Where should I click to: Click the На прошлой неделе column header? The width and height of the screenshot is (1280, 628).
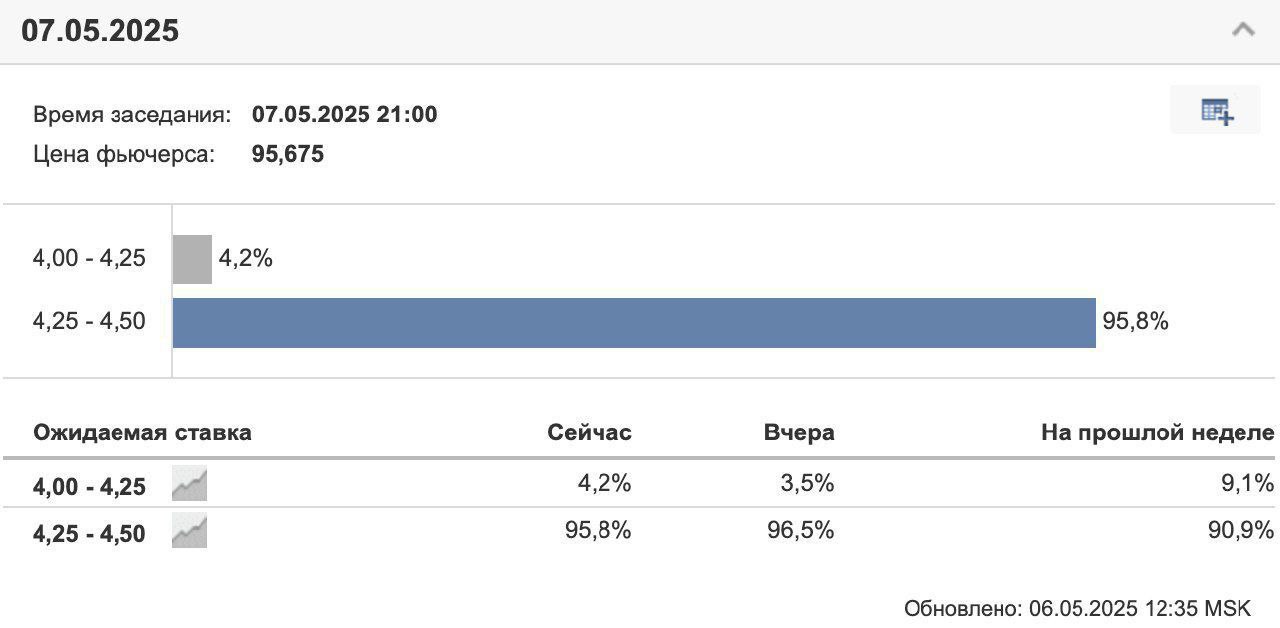pyautogui.click(x=1158, y=433)
